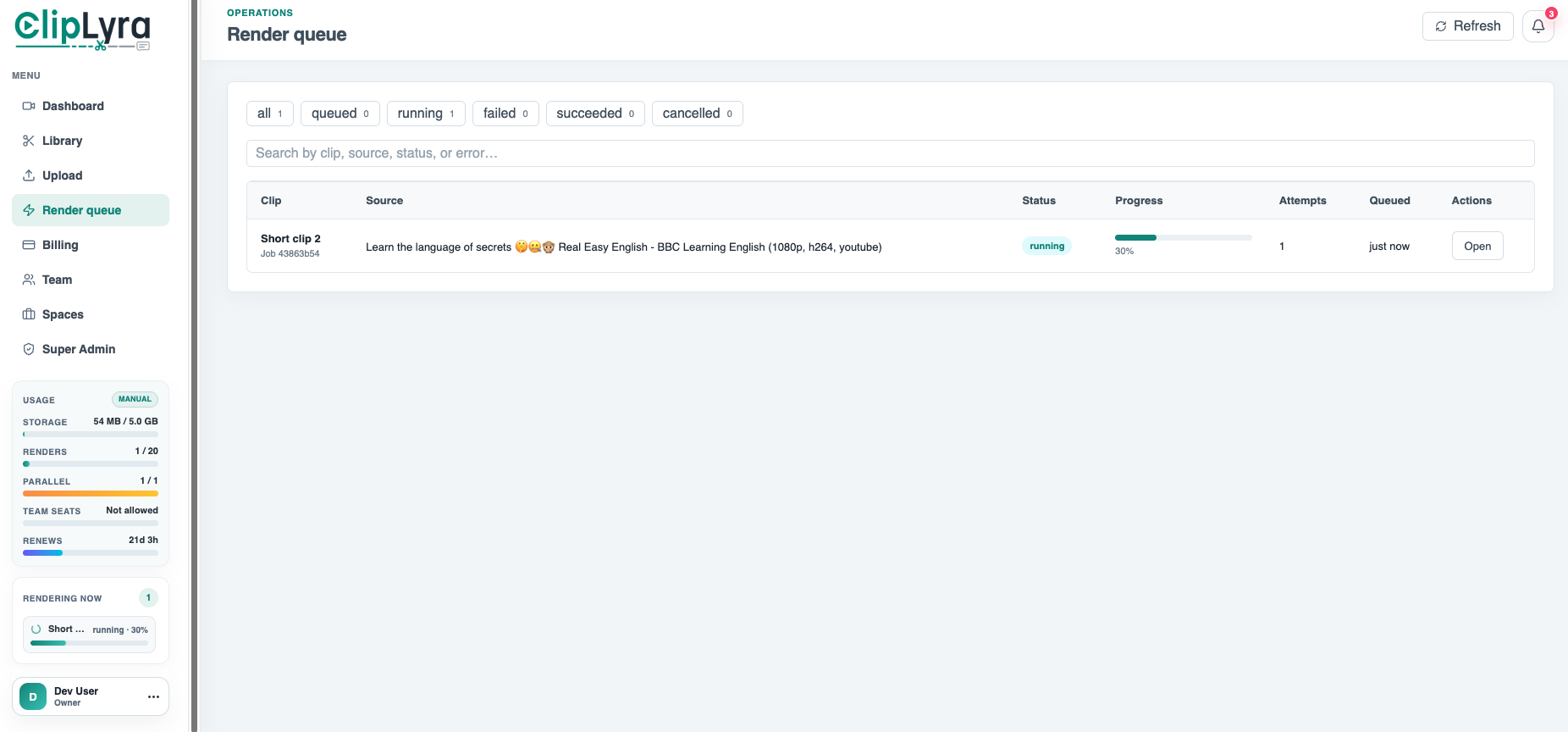1568x732 pixels.
Task: Click the Library scissors icon
Action: [29, 141]
